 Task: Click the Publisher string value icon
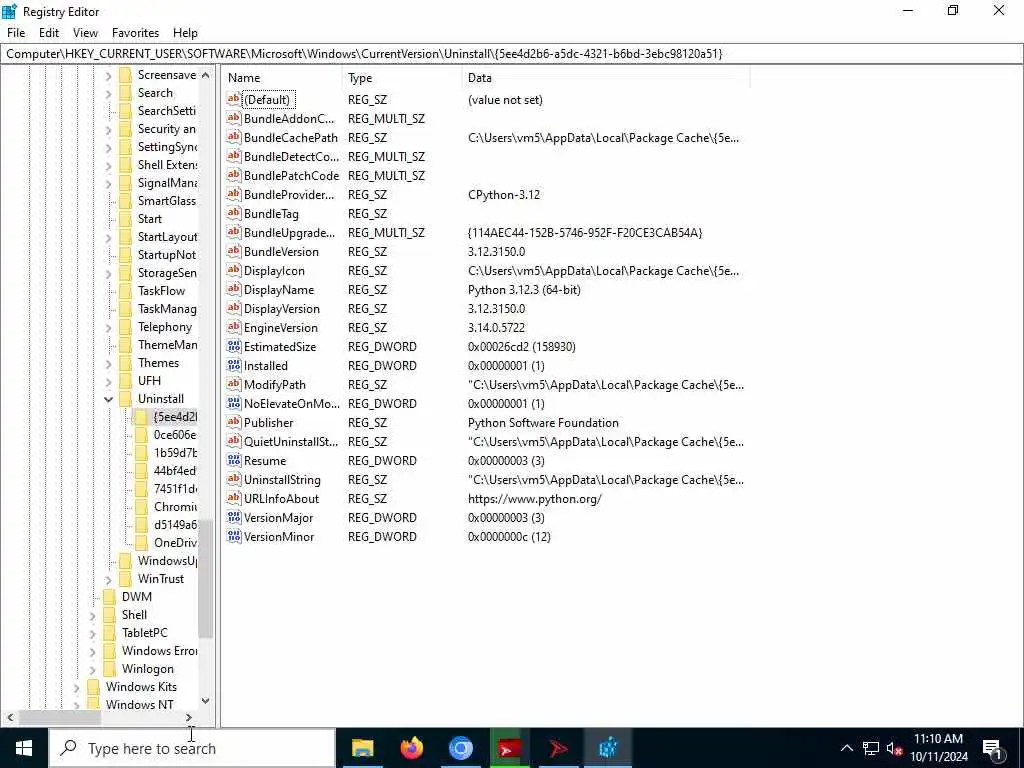pos(234,423)
